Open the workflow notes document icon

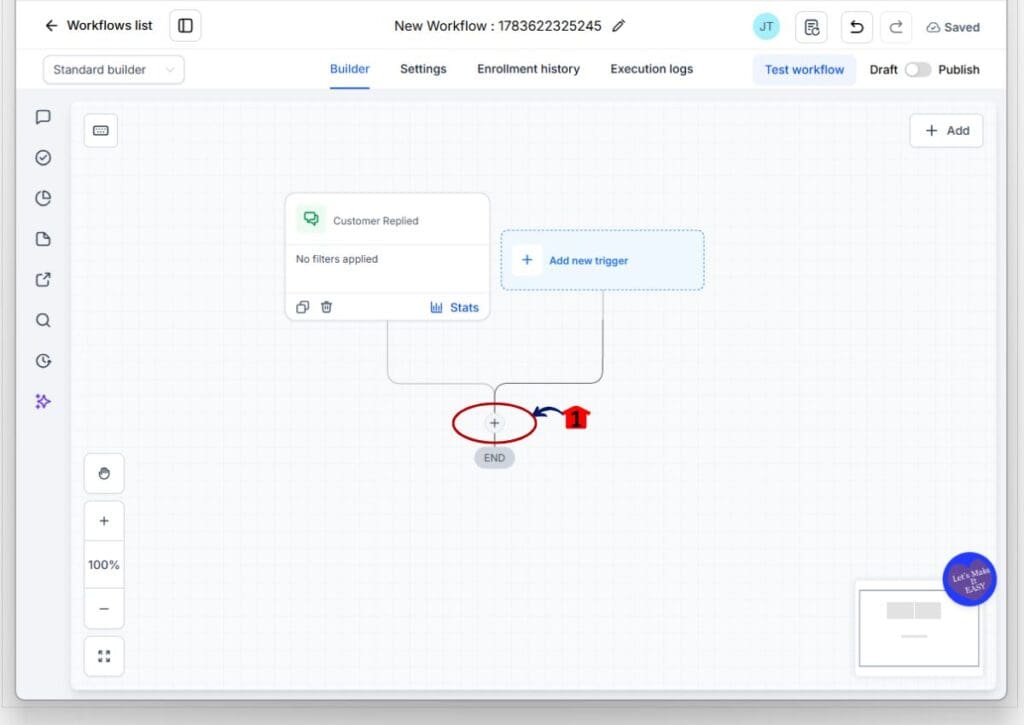click(x=811, y=27)
